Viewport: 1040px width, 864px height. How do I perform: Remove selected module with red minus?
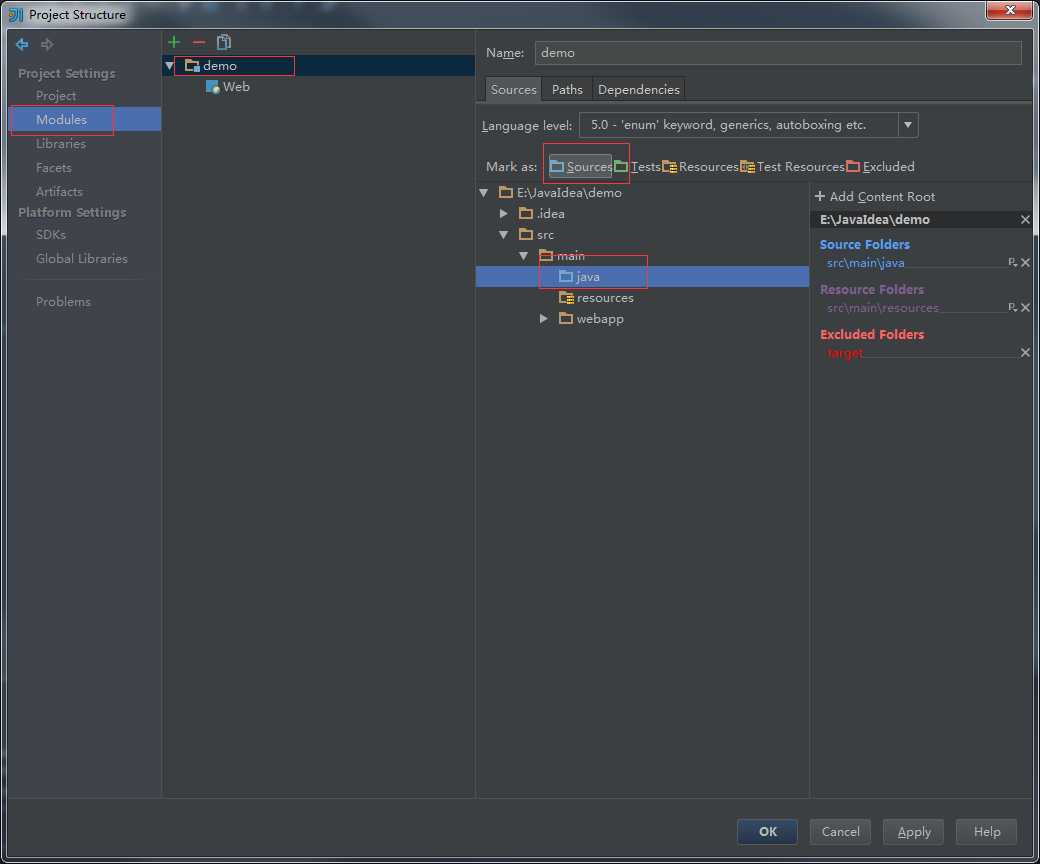199,42
